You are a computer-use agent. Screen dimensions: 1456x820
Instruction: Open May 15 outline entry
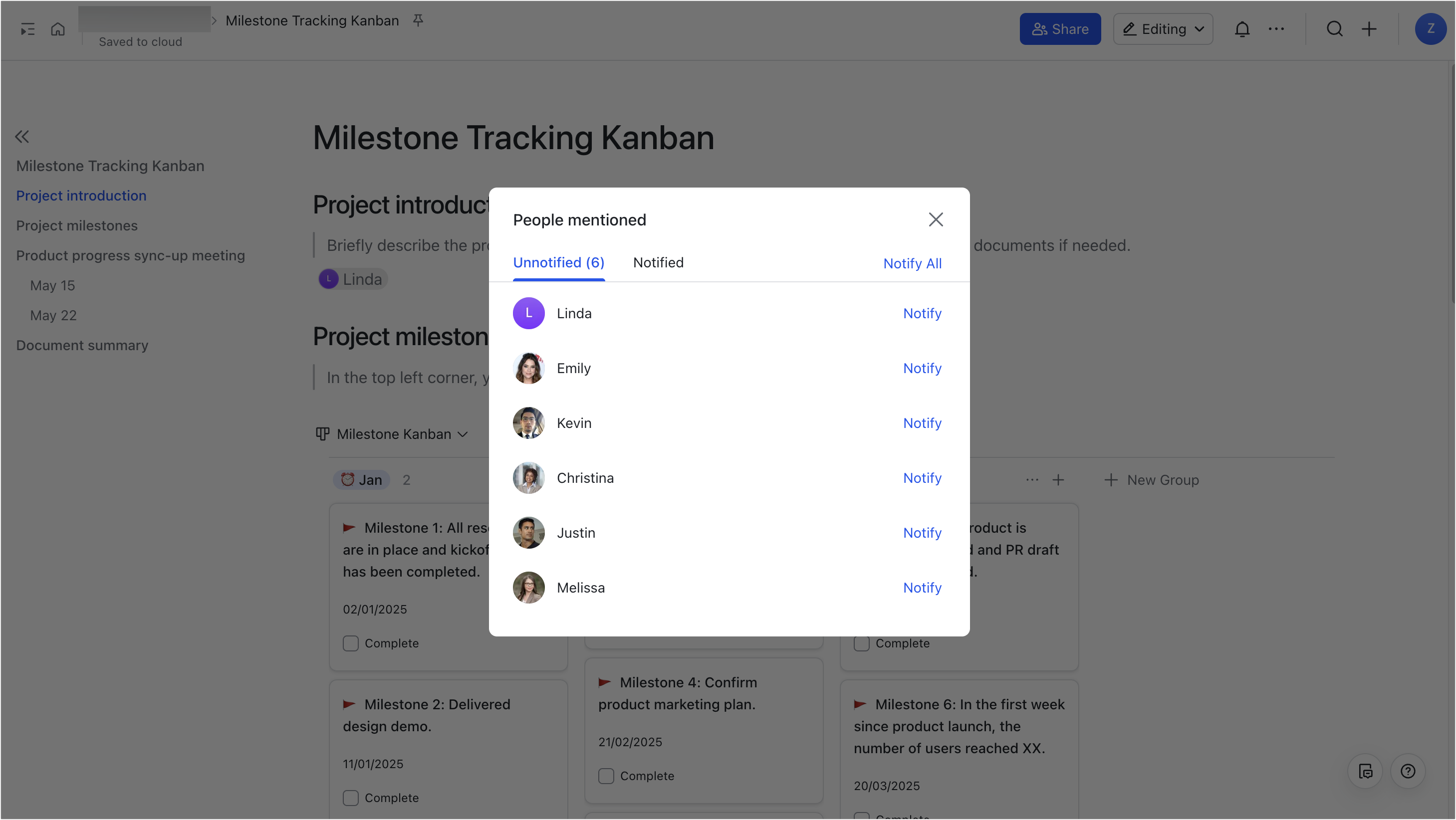pyautogui.click(x=52, y=285)
